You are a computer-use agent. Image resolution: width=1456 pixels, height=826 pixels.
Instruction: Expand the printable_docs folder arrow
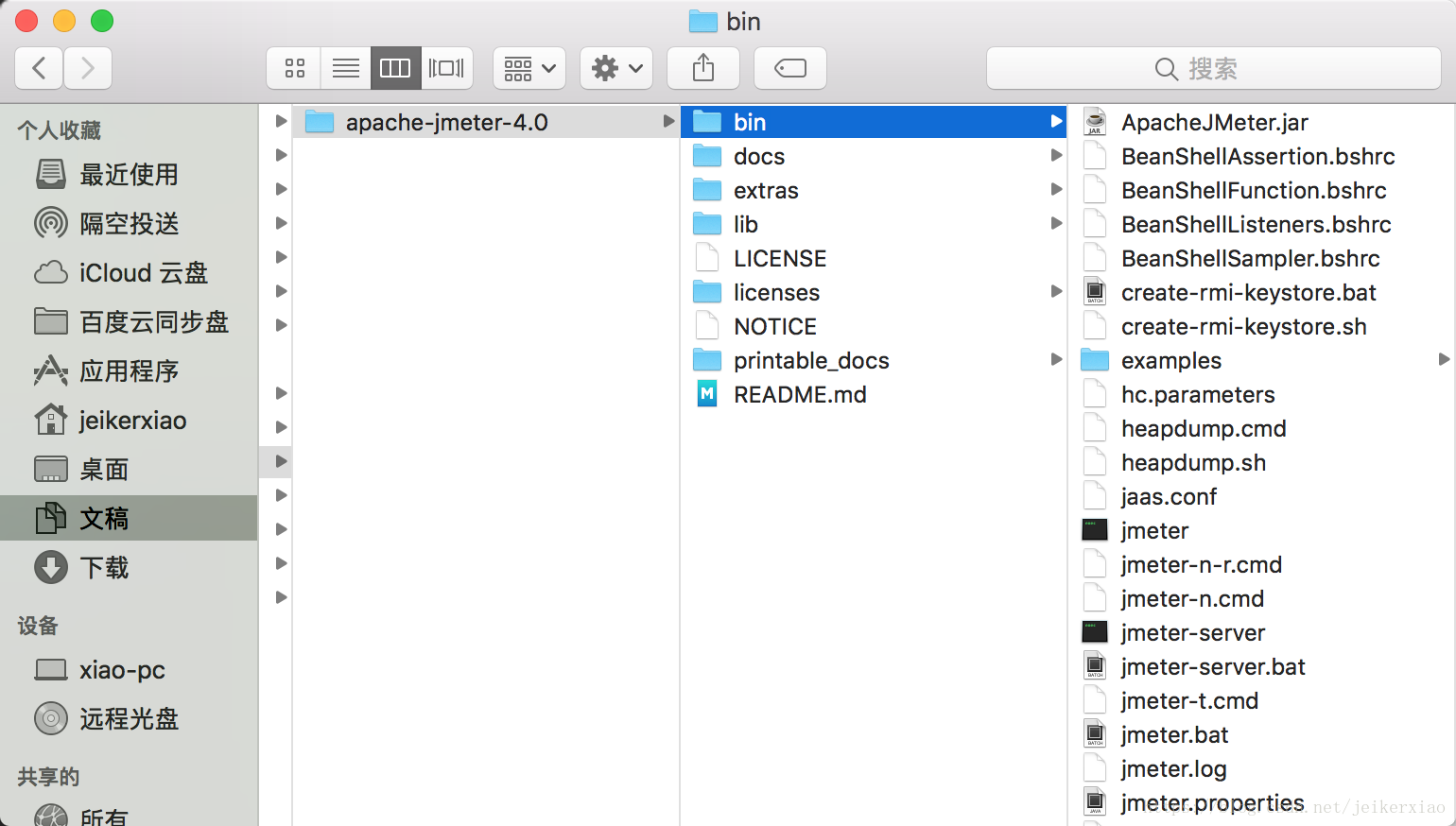(1056, 360)
